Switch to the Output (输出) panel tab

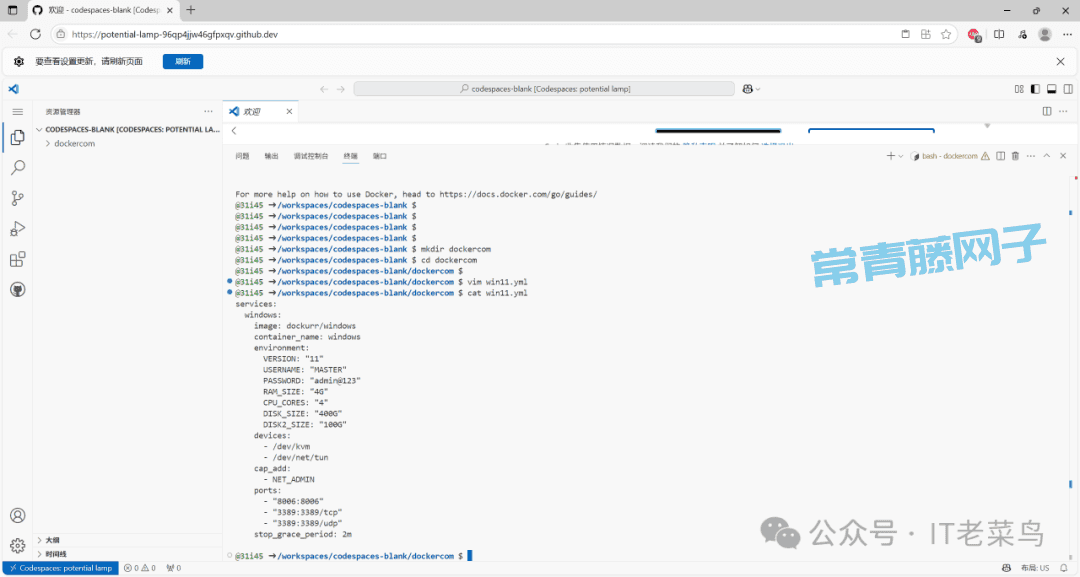tap(271, 156)
